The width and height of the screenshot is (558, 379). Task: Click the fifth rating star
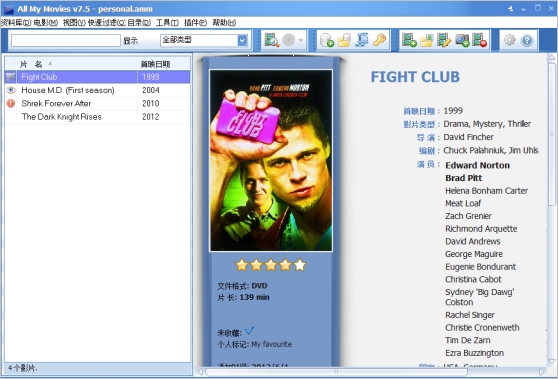click(300, 265)
